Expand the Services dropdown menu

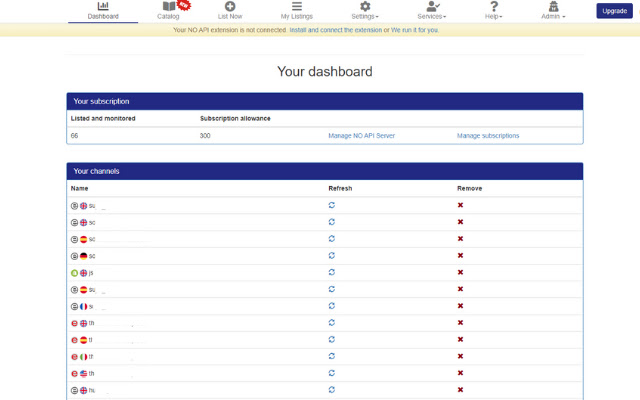click(x=431, y=11)
